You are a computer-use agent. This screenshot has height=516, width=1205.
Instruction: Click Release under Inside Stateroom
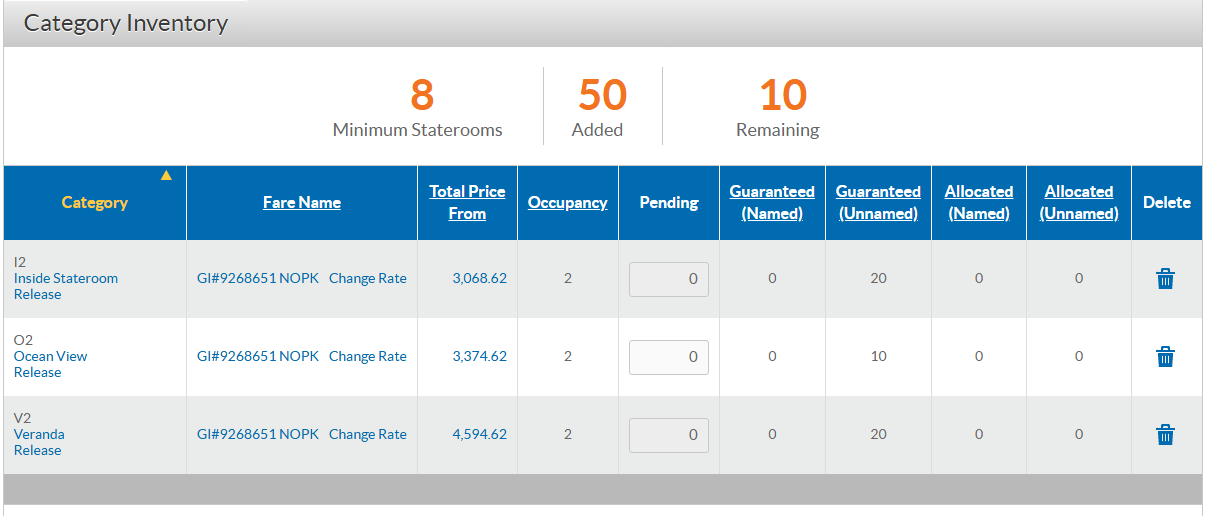coord(38,295)
